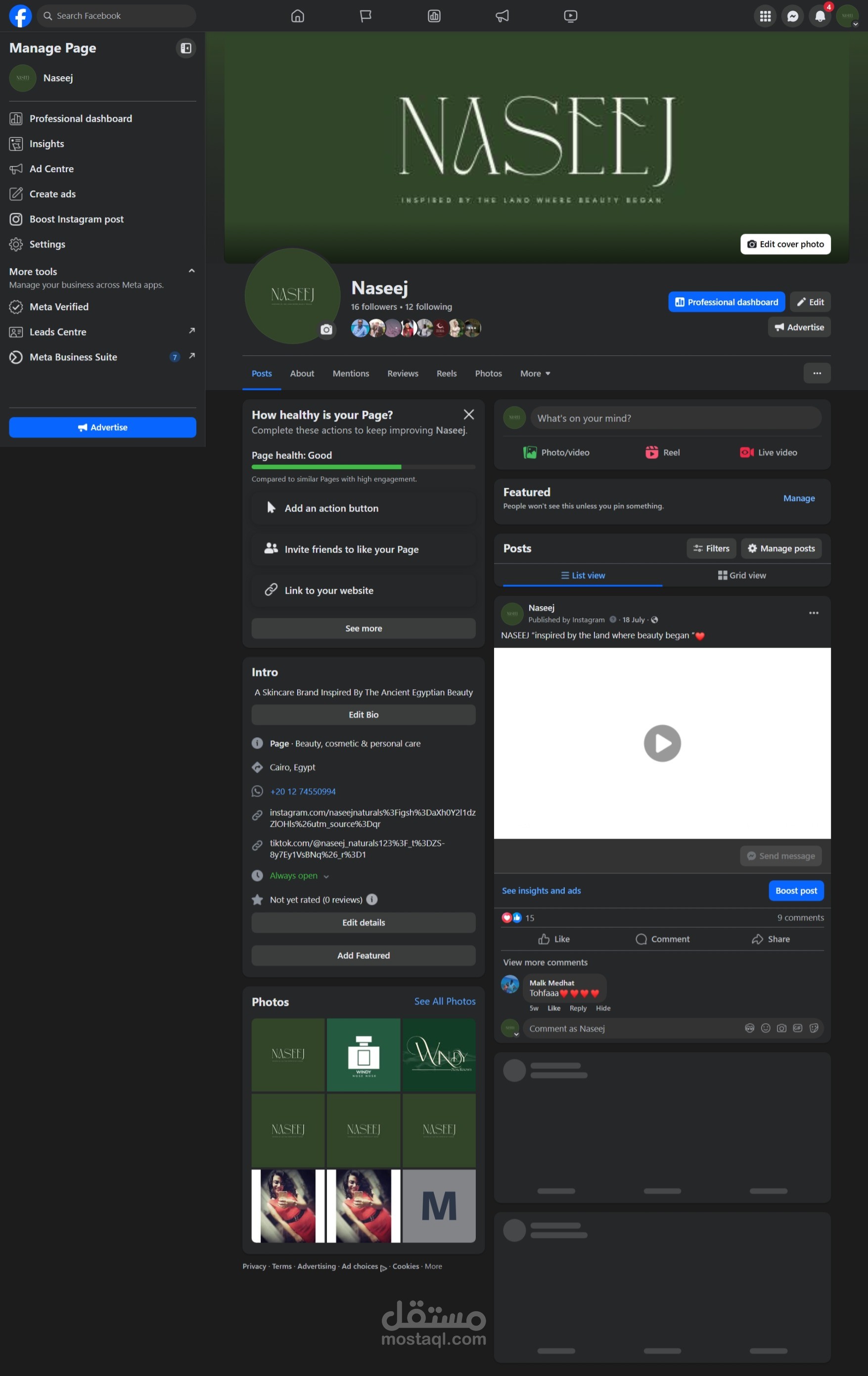Open Ad Centre in sidebar
The width and height of the screenshot is (868, 1376).
(x=103, y=169)
